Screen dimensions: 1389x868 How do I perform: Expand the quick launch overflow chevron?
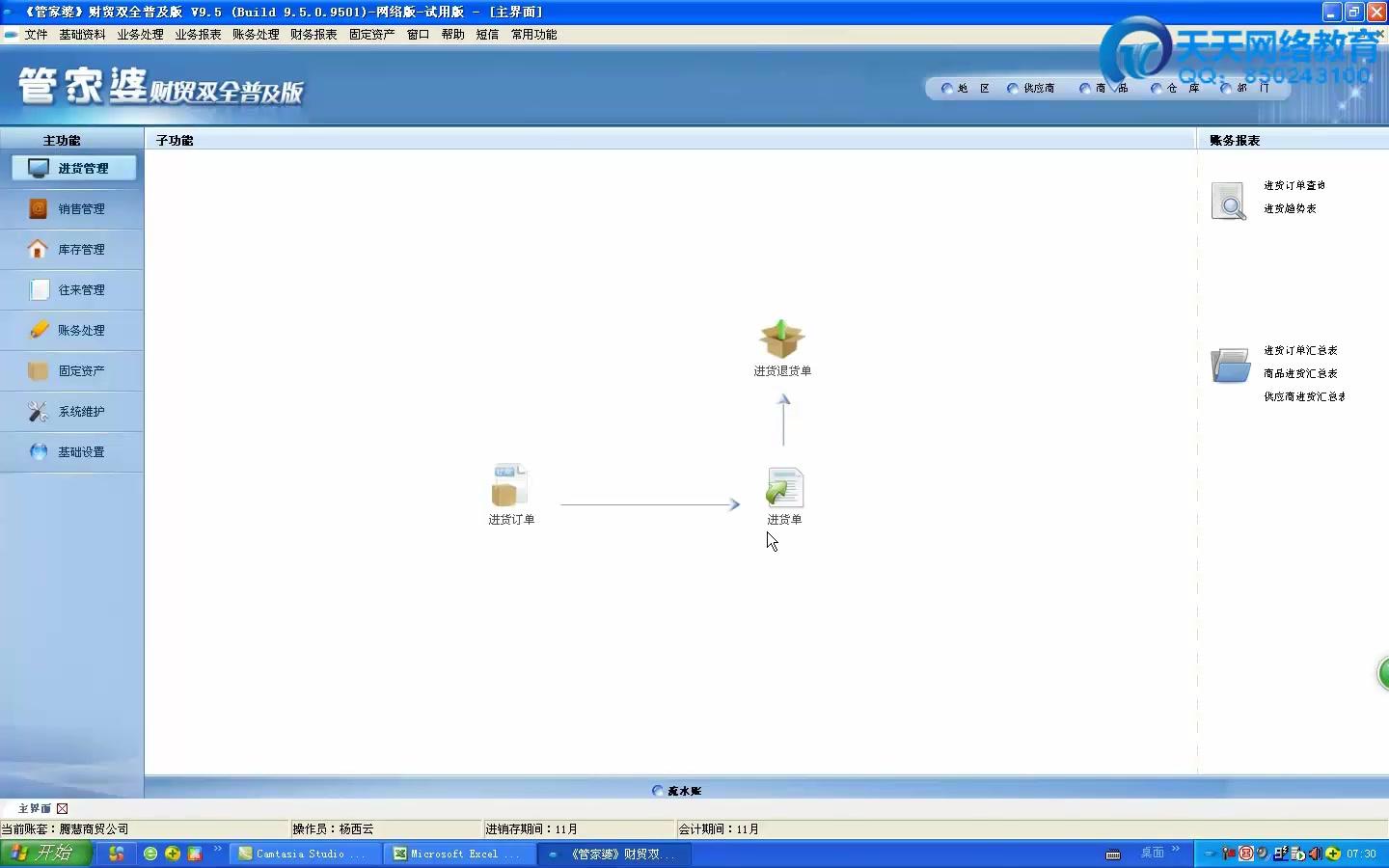click(x=218, y=850)
